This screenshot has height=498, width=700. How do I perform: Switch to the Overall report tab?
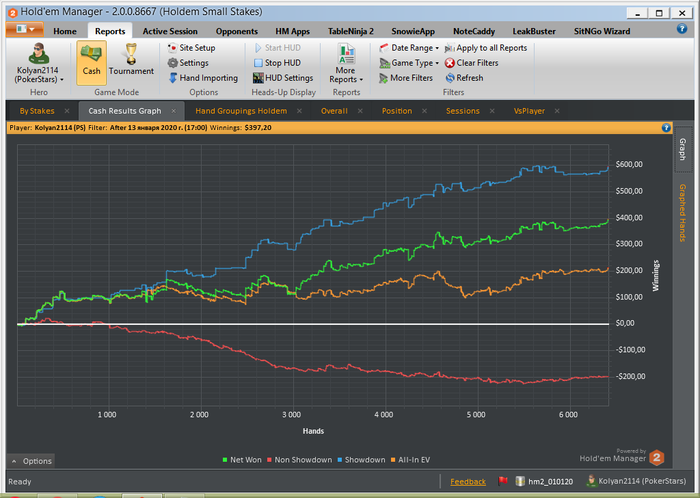click(x=334, y=111)
